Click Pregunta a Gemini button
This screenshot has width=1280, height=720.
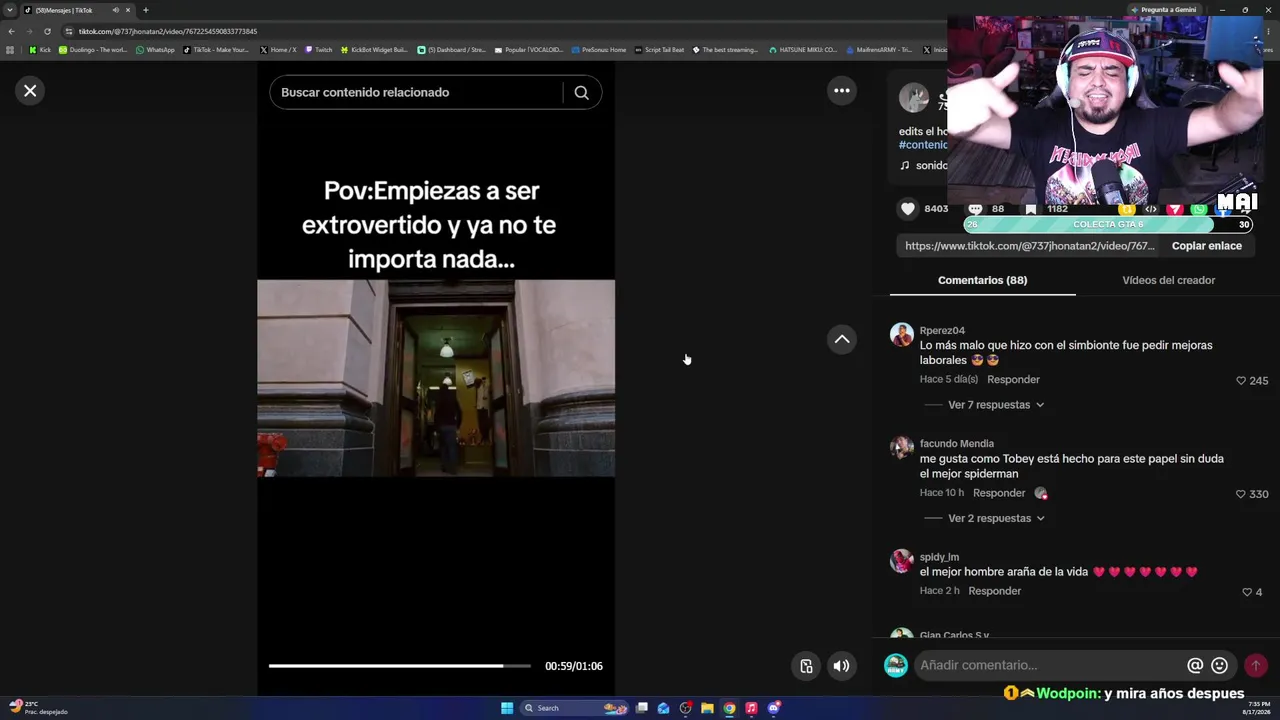[1164, 10]
